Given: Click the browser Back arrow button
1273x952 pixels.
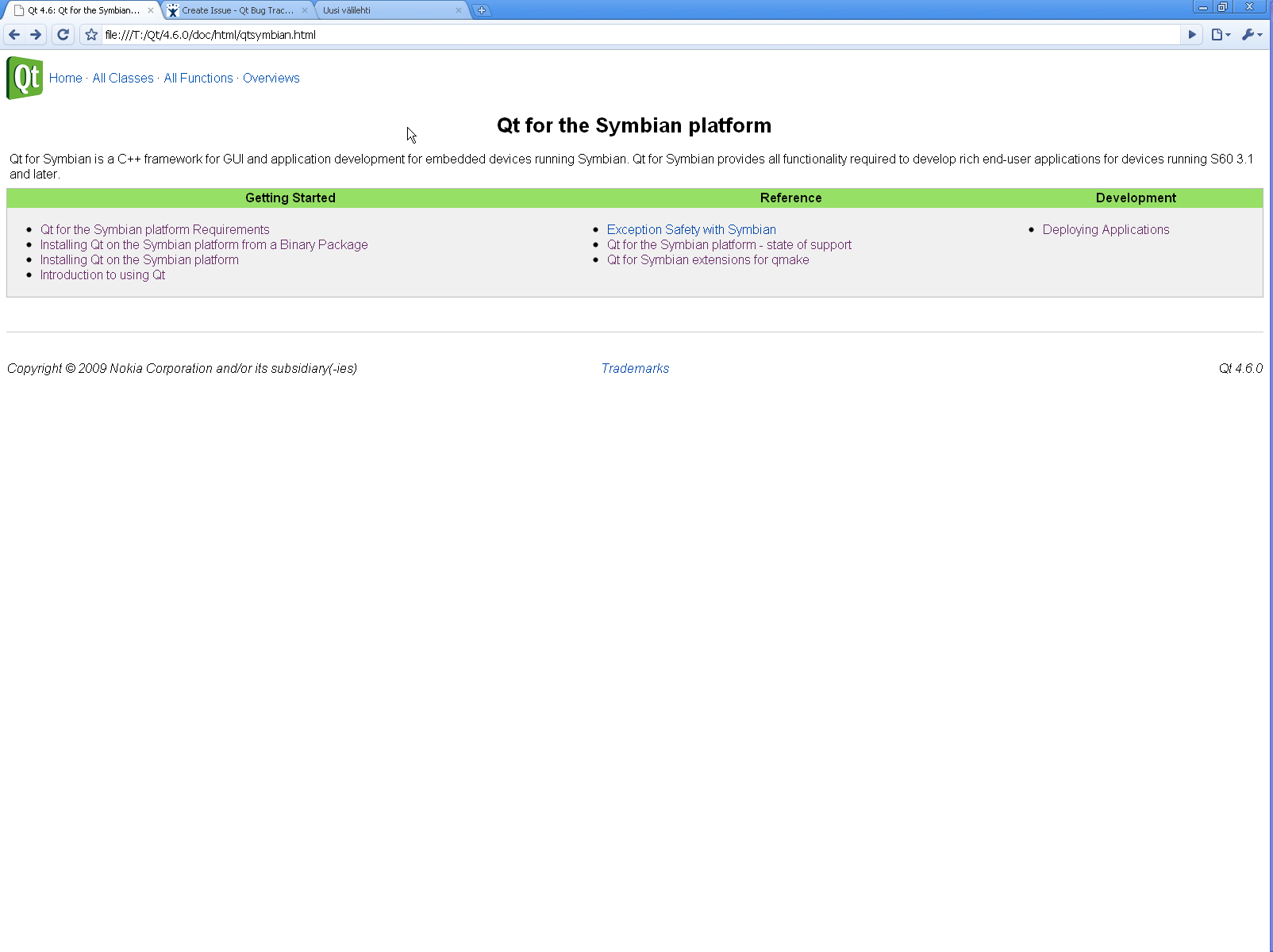Looking at the screenshot, I should [x=14, y=35].
